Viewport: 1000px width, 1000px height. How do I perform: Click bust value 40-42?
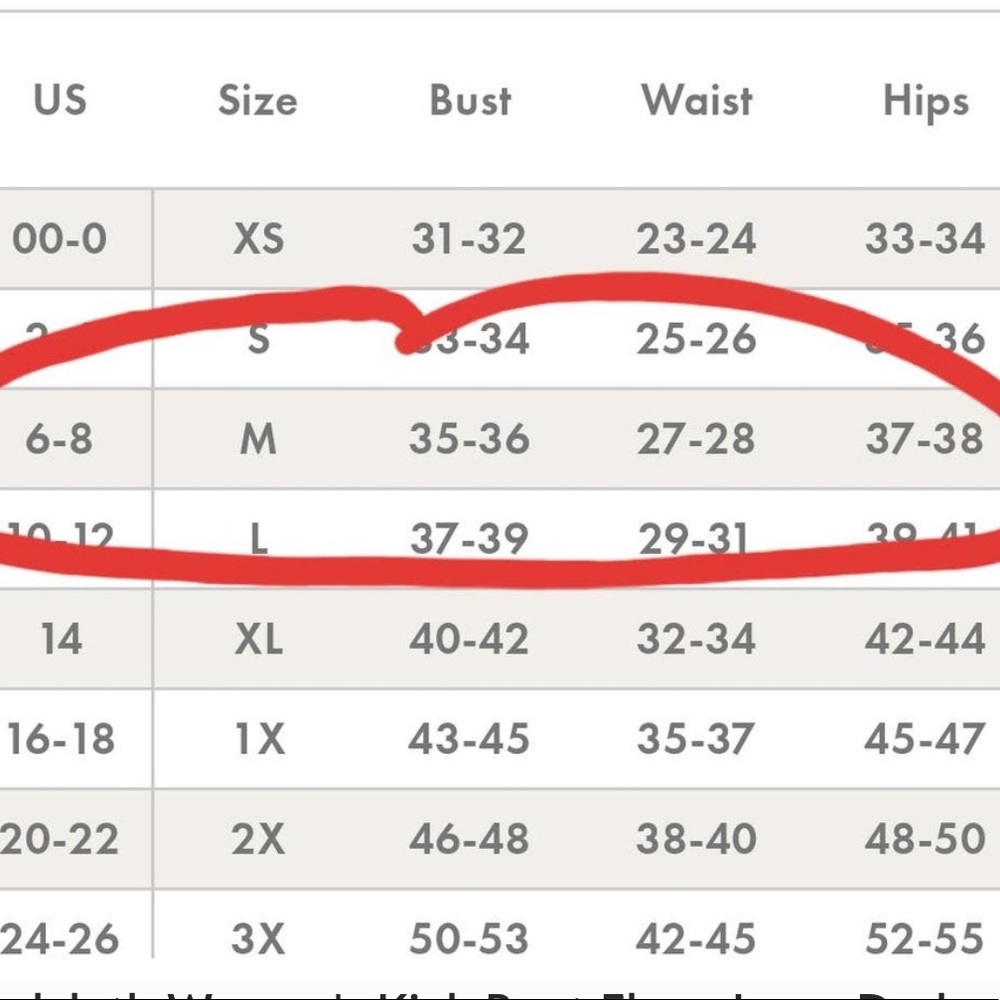point(469,638)
